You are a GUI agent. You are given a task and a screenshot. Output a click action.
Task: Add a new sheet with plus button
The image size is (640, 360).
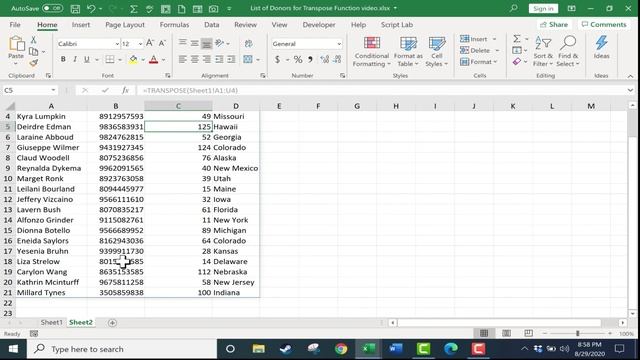point(112,323)
